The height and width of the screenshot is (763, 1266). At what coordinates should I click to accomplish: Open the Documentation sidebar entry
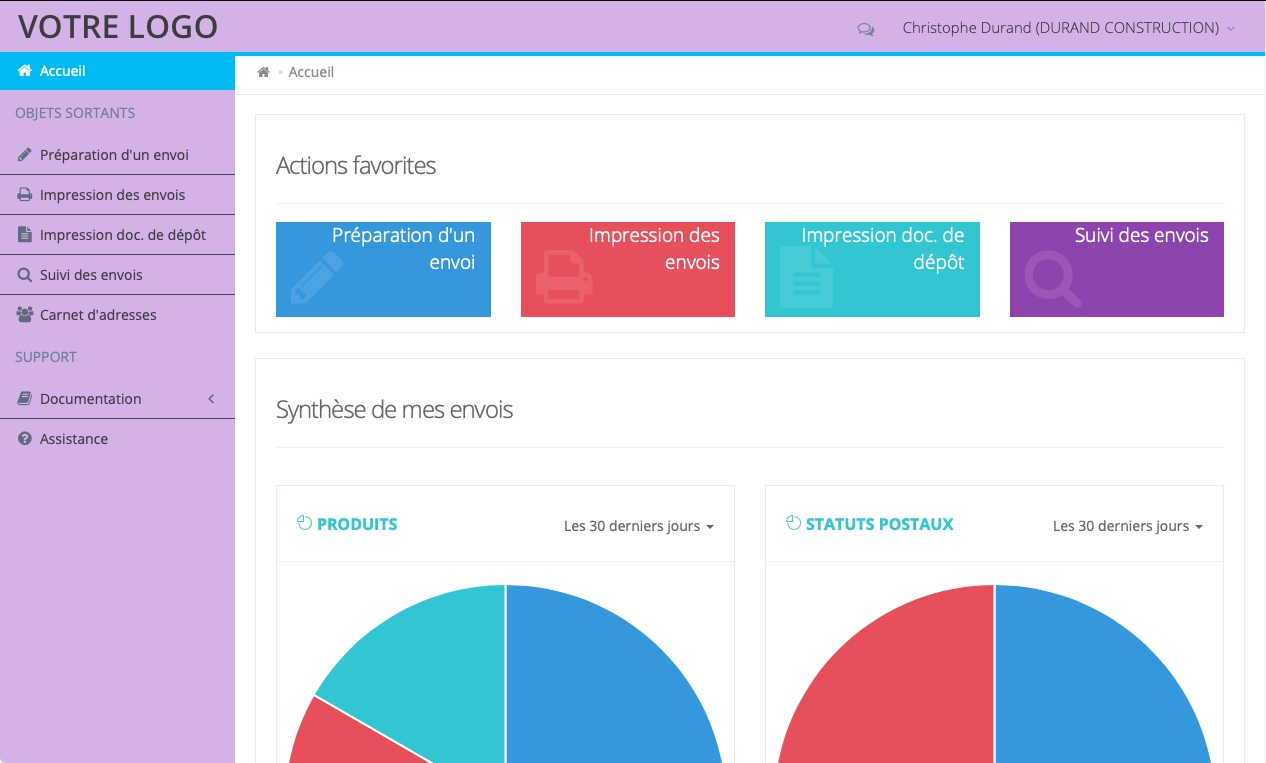(x=117, y=399)
